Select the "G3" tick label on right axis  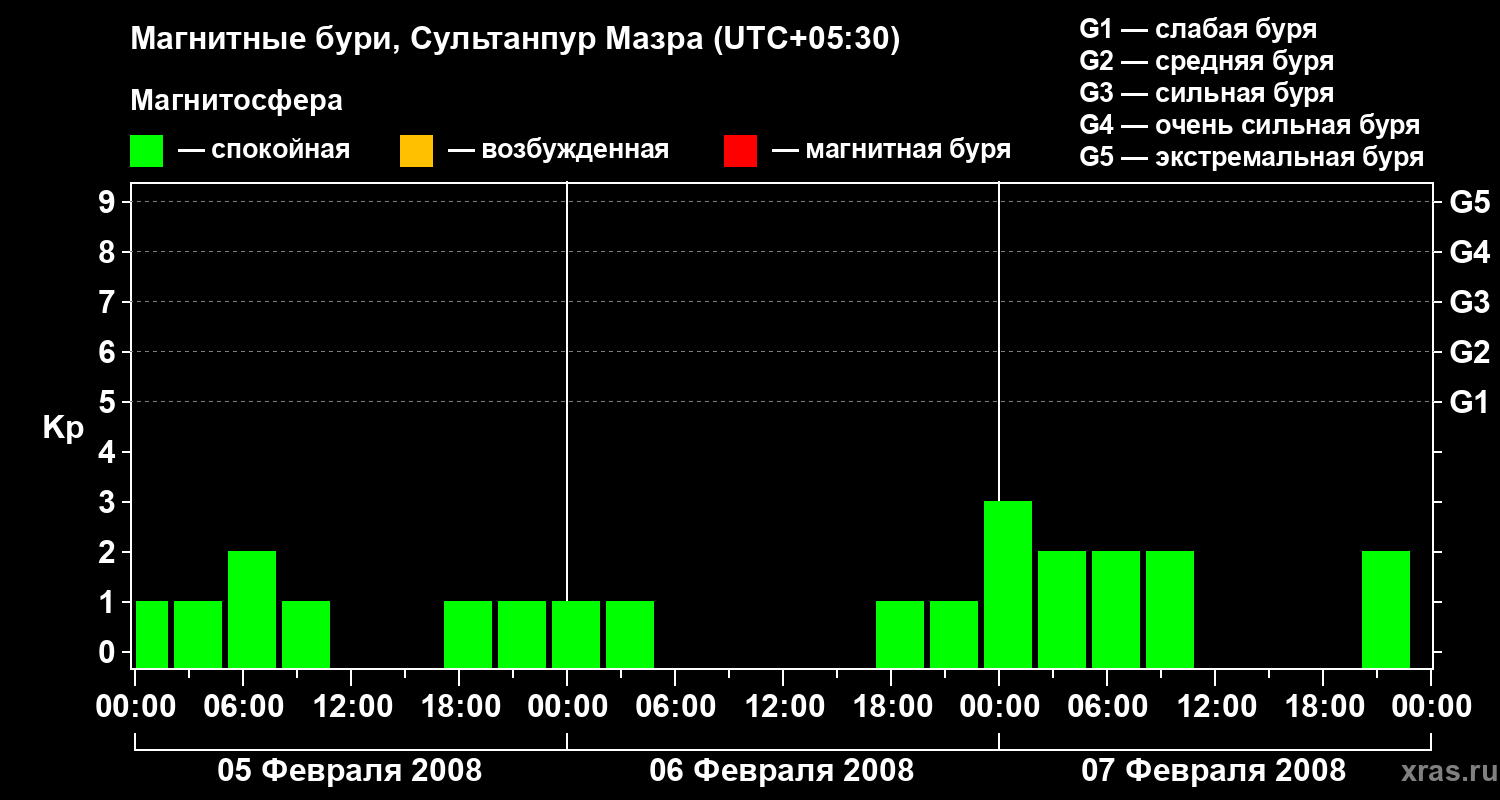point(1470,302)
